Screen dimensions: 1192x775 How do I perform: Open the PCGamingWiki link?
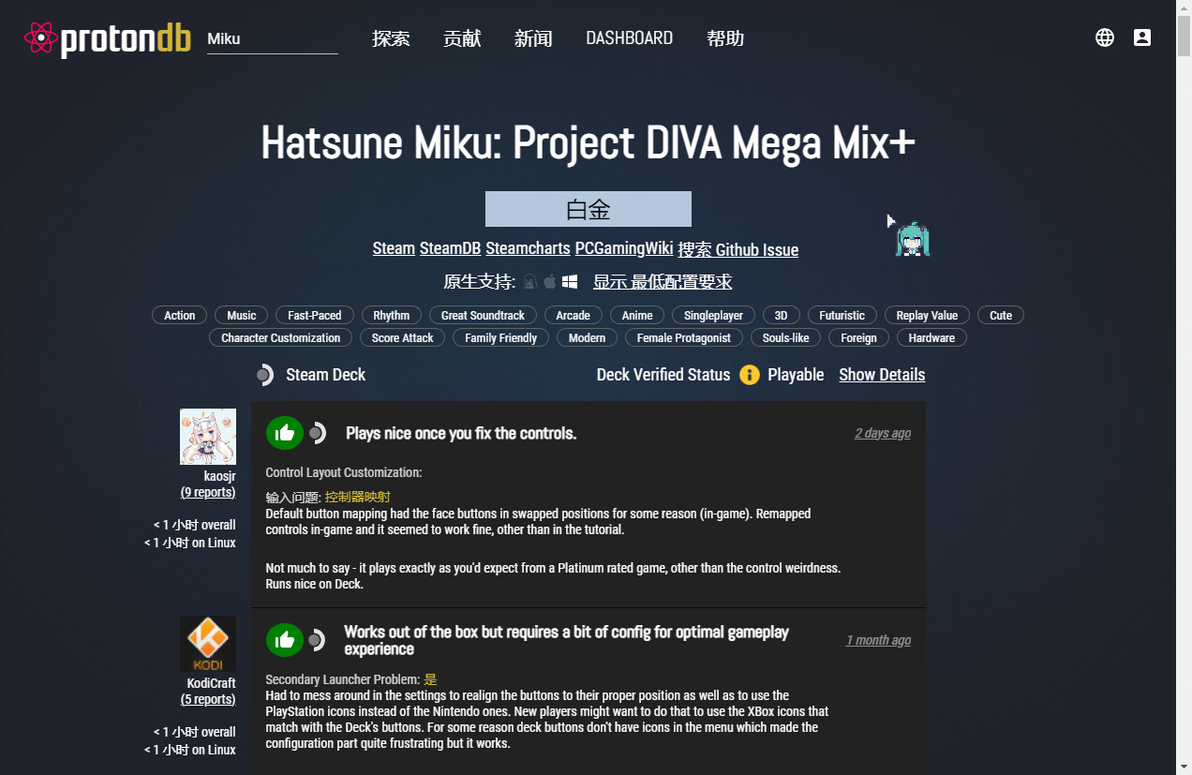[624, 249]
